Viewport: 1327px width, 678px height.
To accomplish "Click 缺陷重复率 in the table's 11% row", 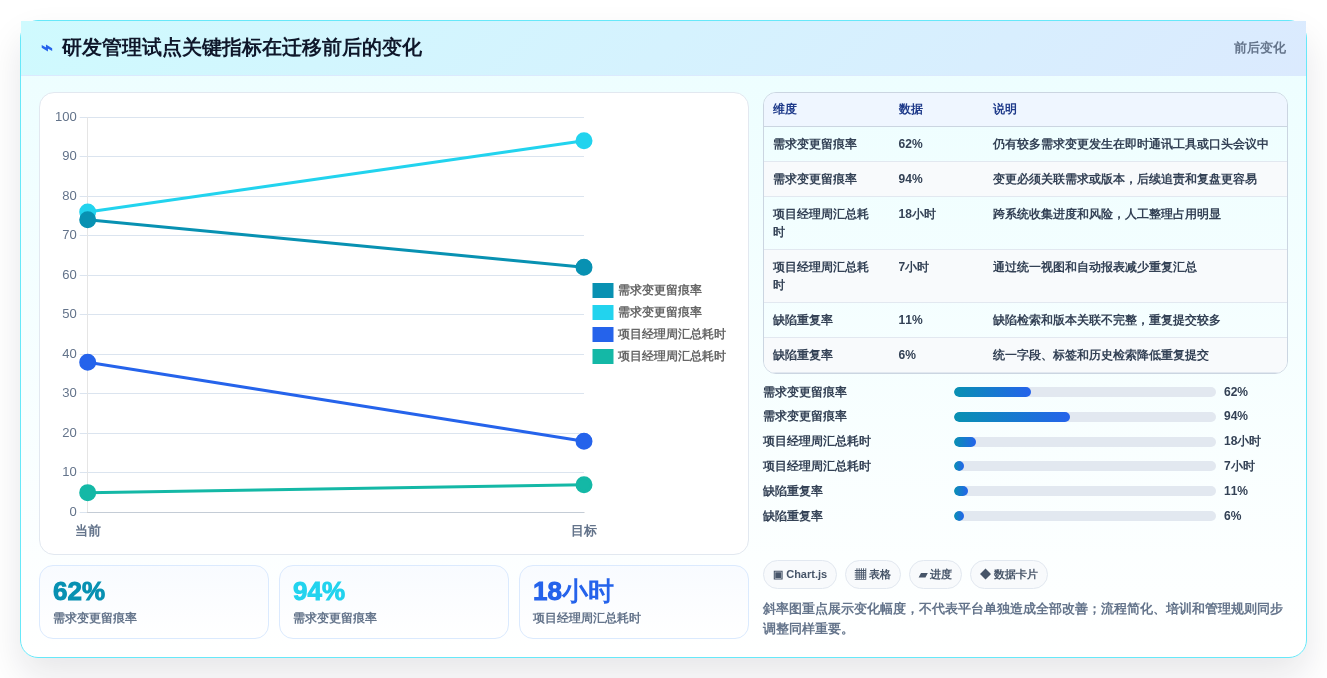I will (803, 320).
